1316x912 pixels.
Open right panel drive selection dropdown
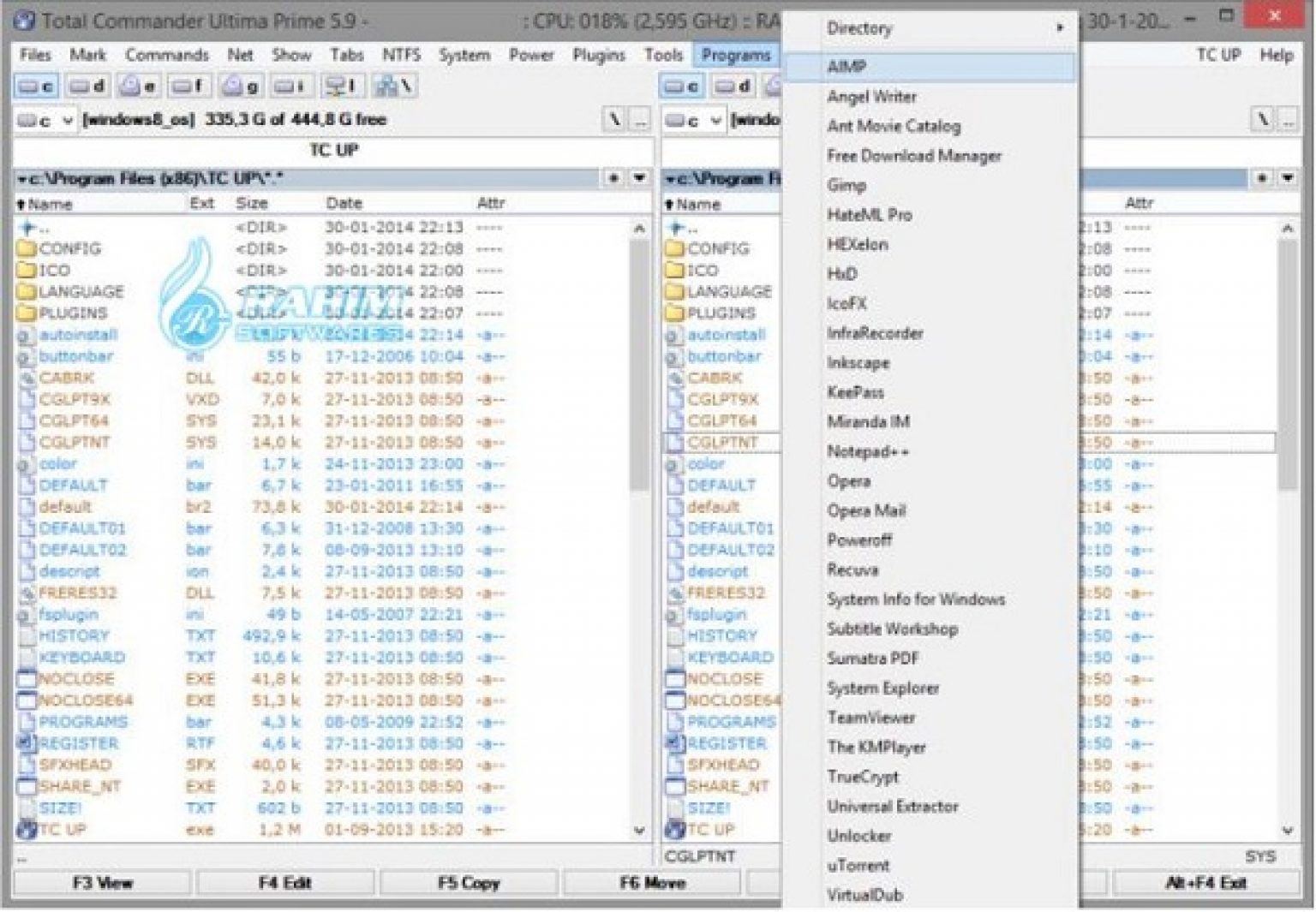pos(694,121)
